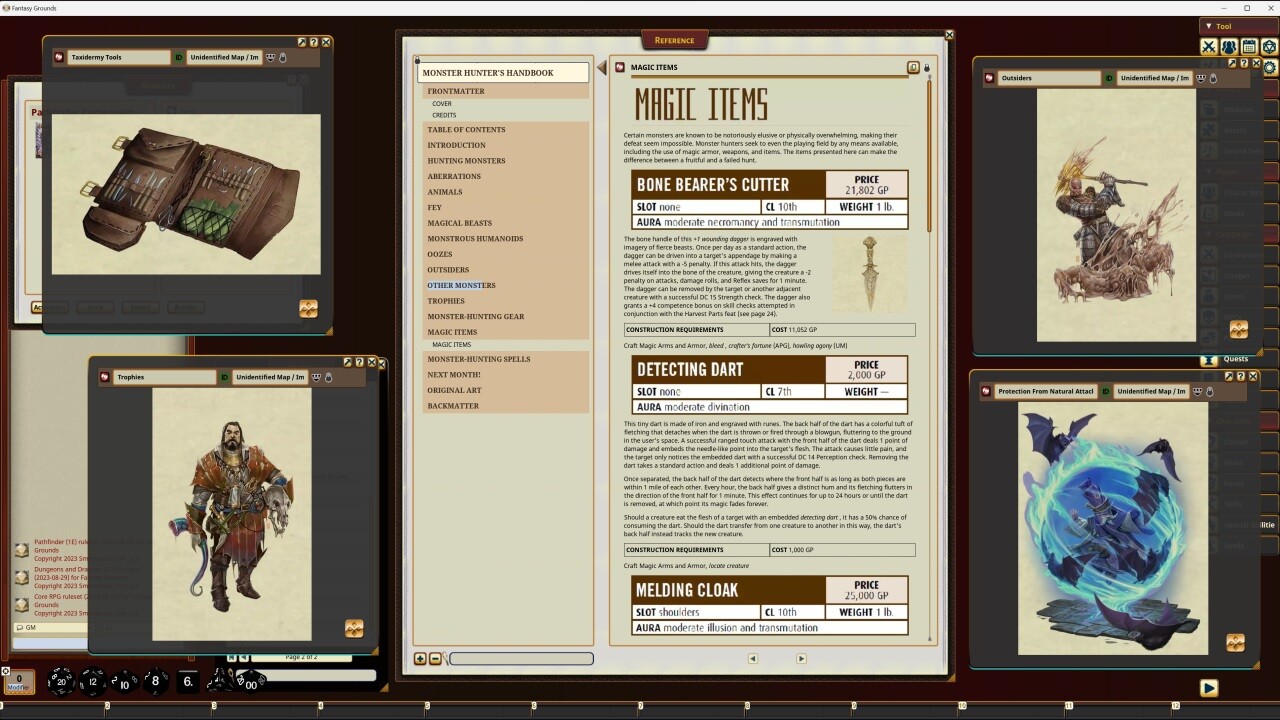Roll the d20 die in the dice tray
The image size is (1280, 720).
(x=60, y=682)
